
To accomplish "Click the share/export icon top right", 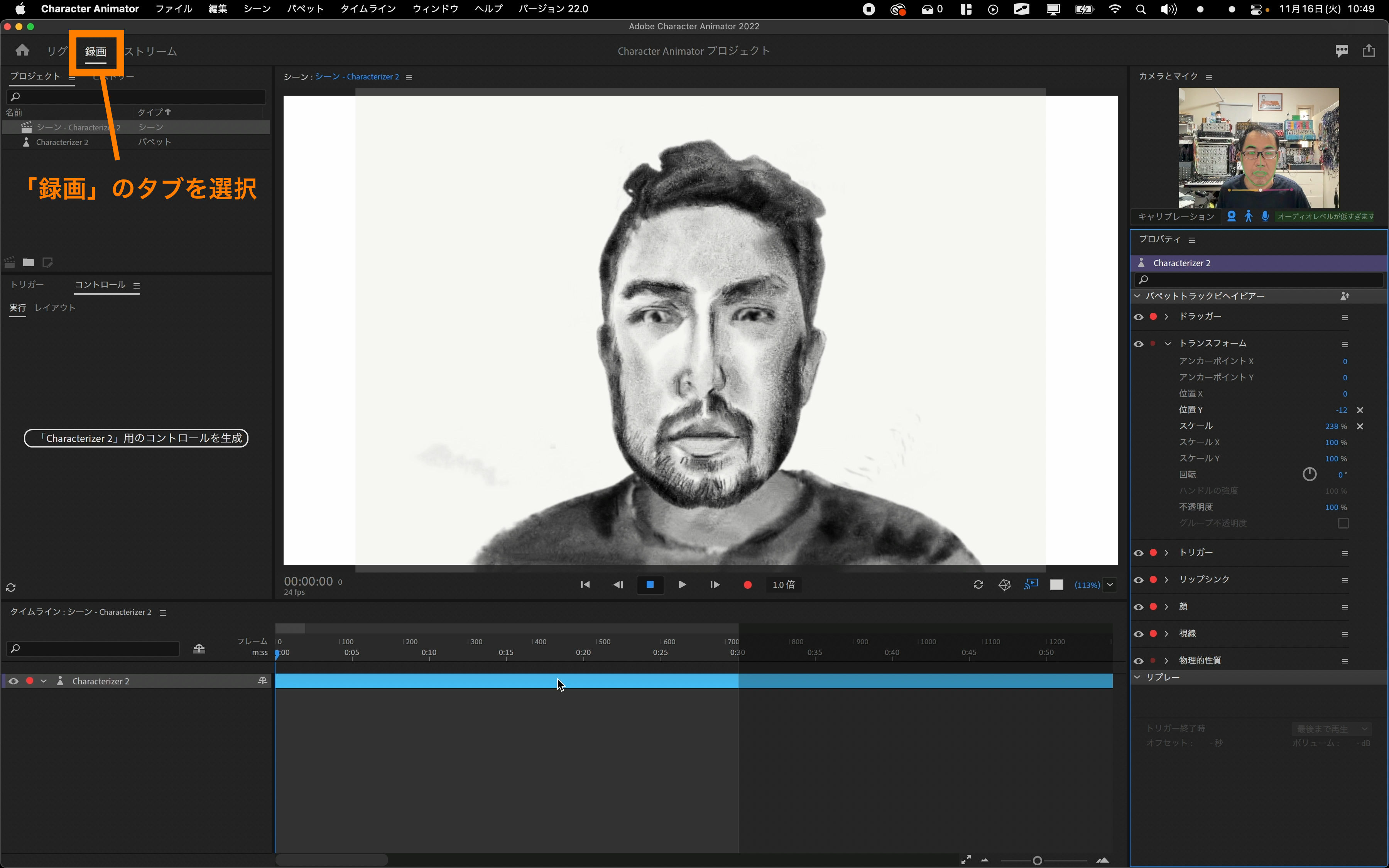I will click(x=1368, y=51).
